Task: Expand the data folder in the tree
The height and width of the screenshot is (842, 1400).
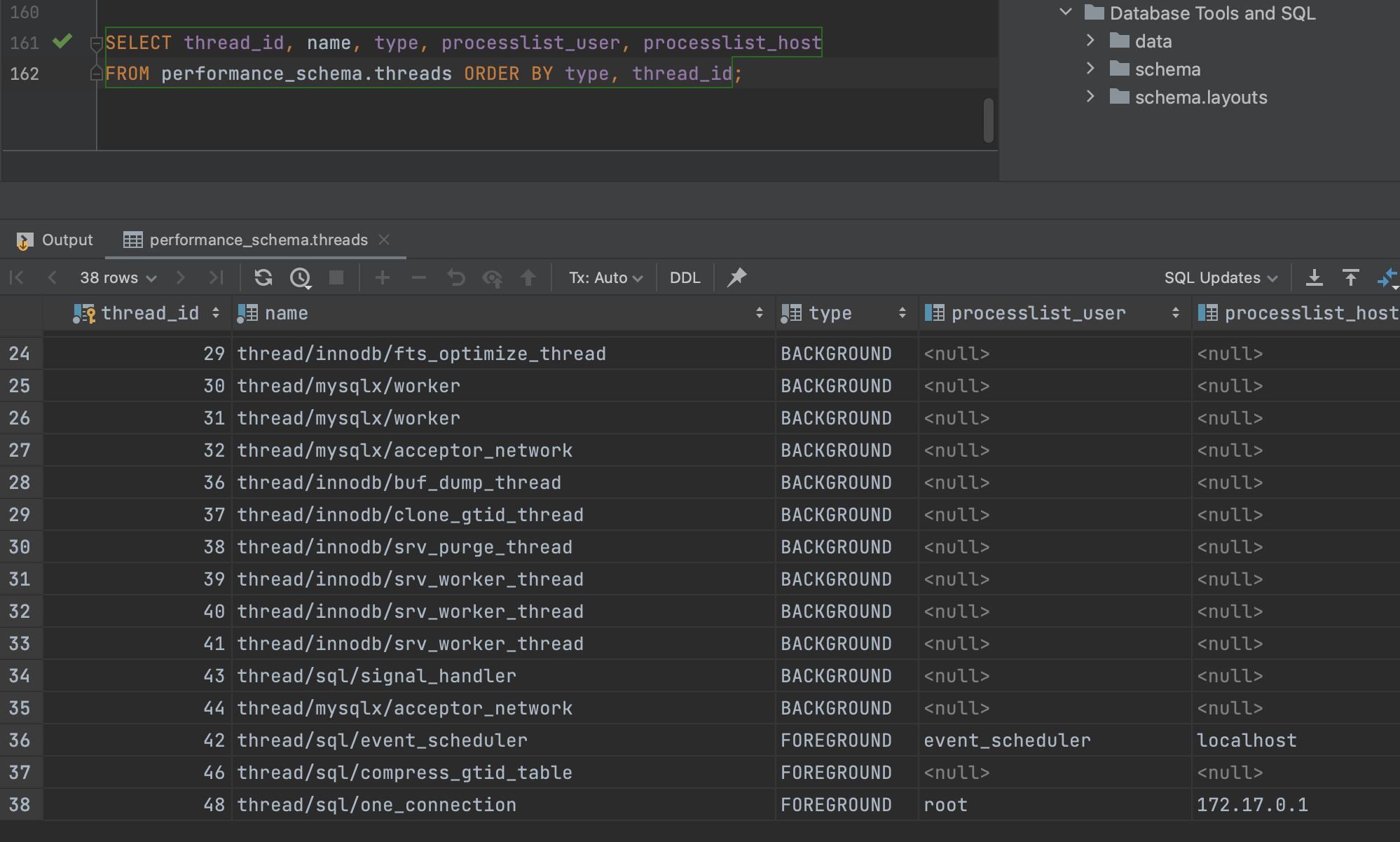Action: coord(1090,41)
